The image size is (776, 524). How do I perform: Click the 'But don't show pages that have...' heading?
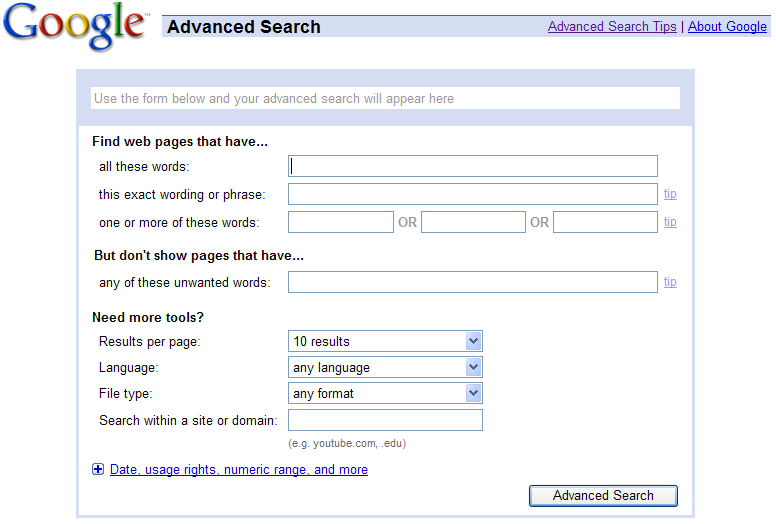click(x=198, y=256)
